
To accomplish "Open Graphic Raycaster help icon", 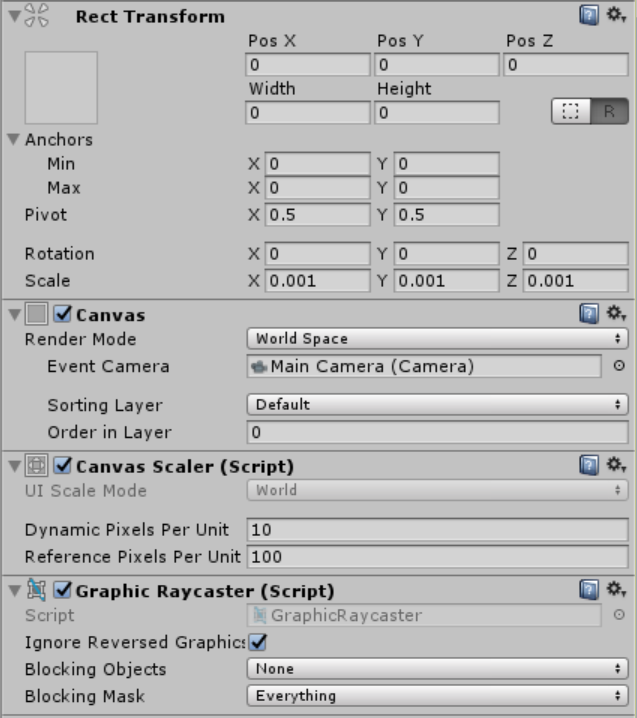I will (589, 590).
